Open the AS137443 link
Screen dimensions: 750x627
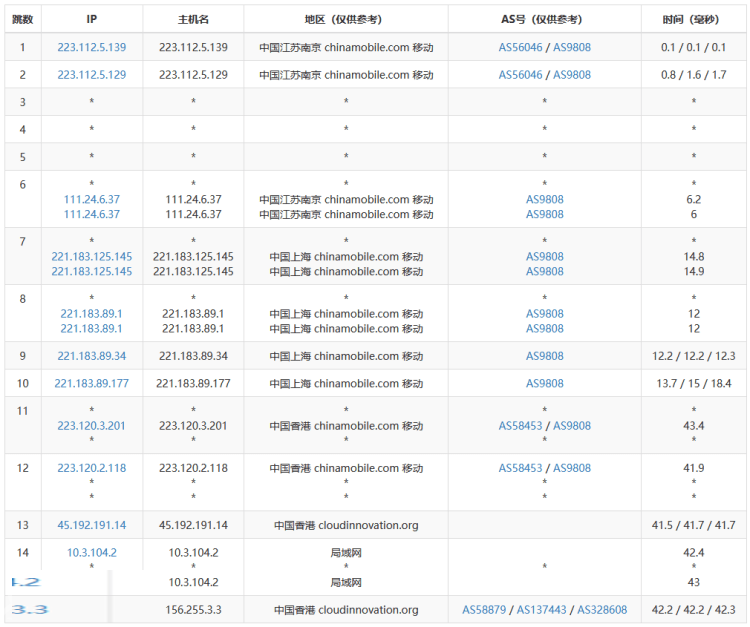(540, 610)
